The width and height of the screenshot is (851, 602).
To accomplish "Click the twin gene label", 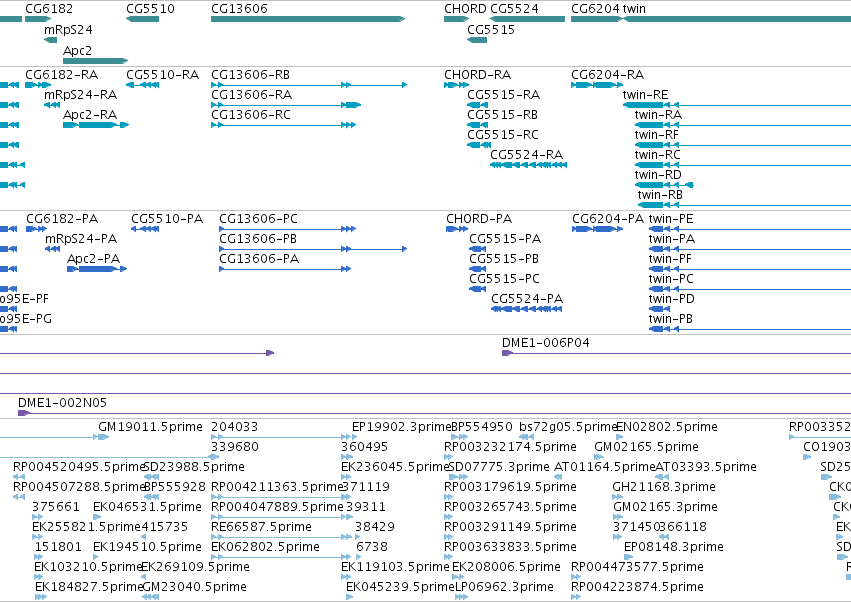I will click(634, 9).
